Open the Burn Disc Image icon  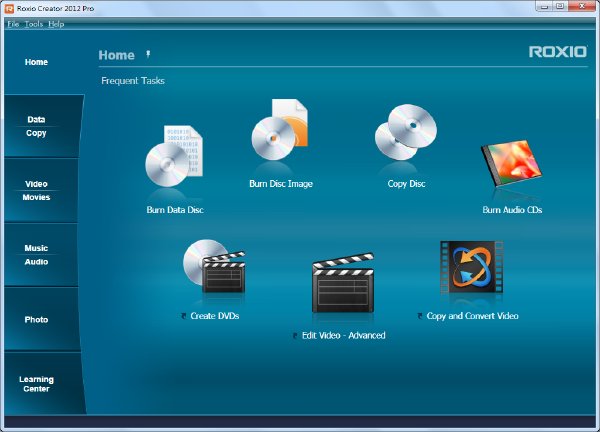click(280, 130)
